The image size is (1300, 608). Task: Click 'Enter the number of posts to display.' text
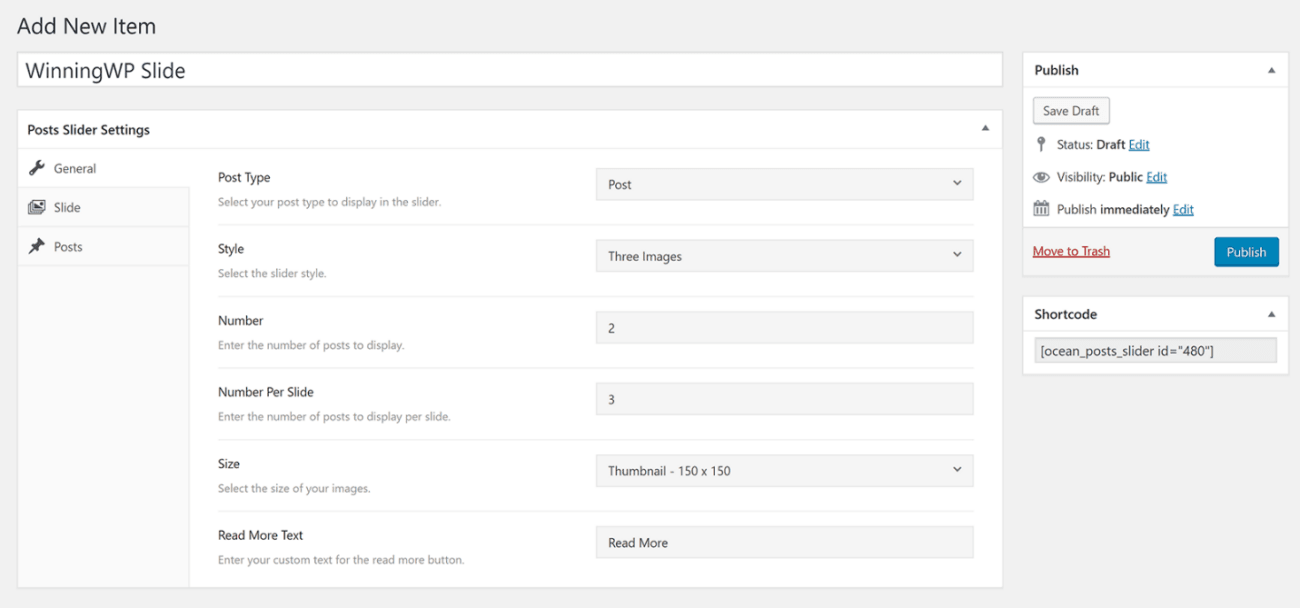pyautogui.click(x=311, y=345)
